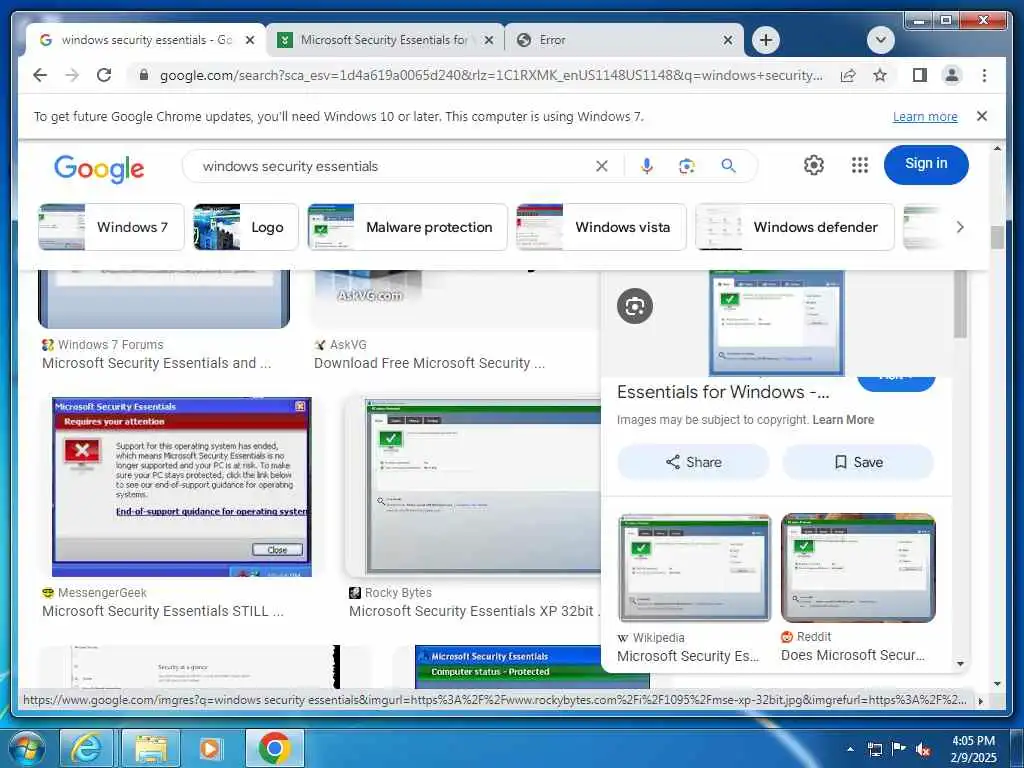The width and height of the screenshot is (1024, 768).
Task: Open Microsoft Security Essentials STILL result link
Action: coord(163,611)
